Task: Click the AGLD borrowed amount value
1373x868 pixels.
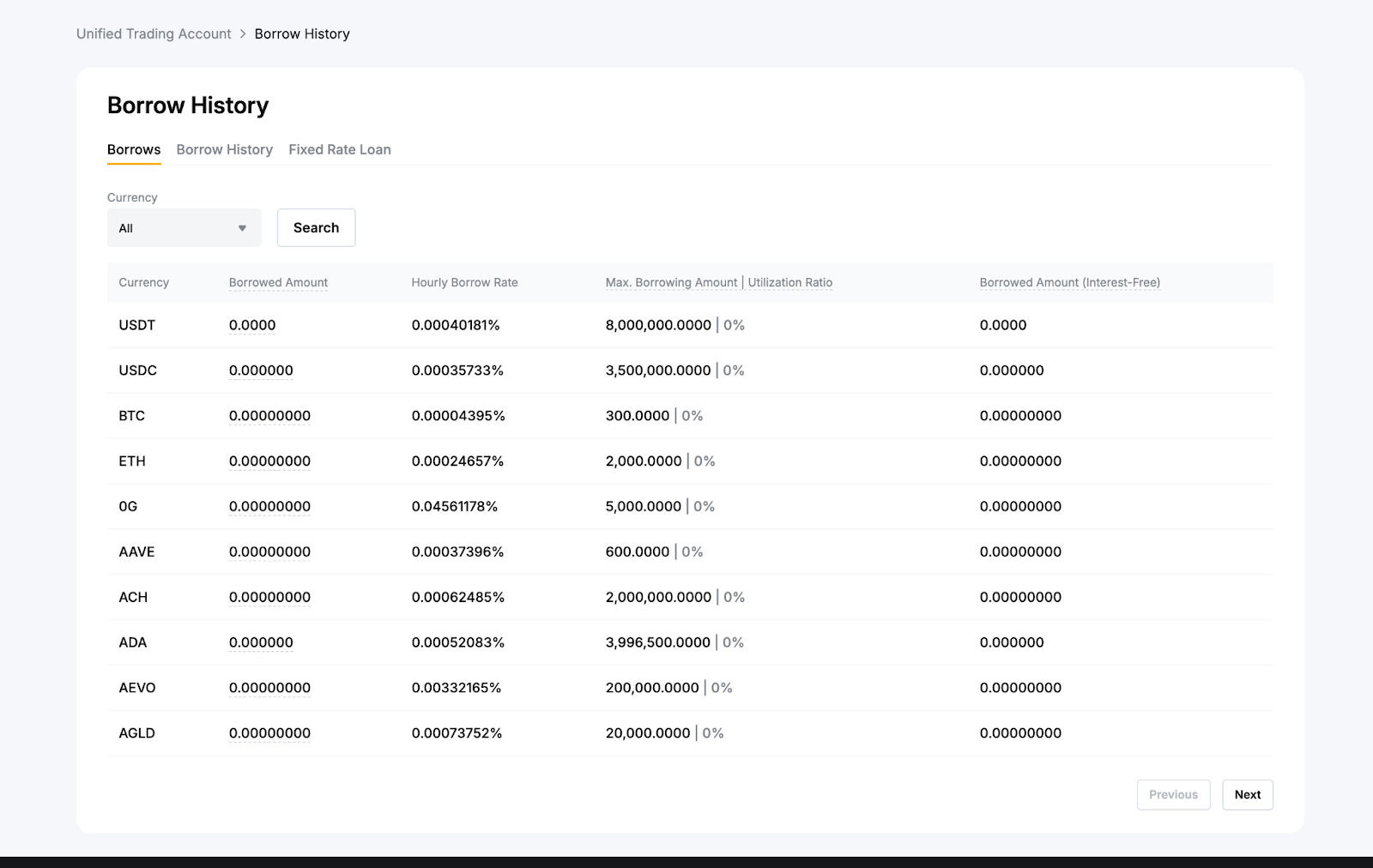Action: click(x=269, y=733)
